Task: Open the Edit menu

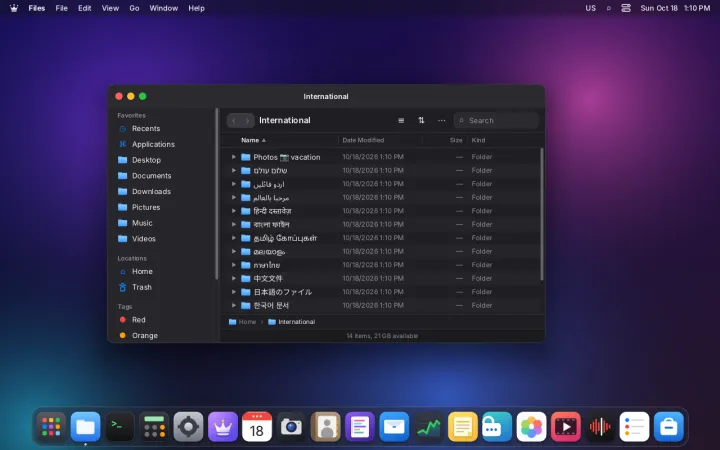Action: point(84,8)
